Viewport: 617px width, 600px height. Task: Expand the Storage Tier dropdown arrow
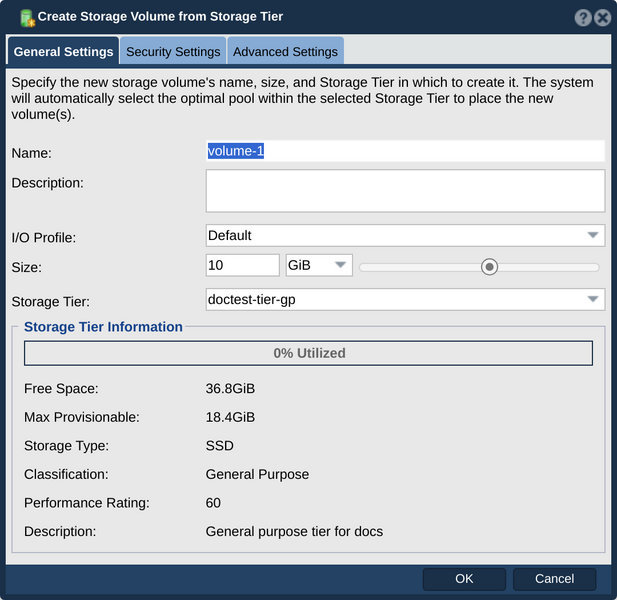tap(593, 299)
